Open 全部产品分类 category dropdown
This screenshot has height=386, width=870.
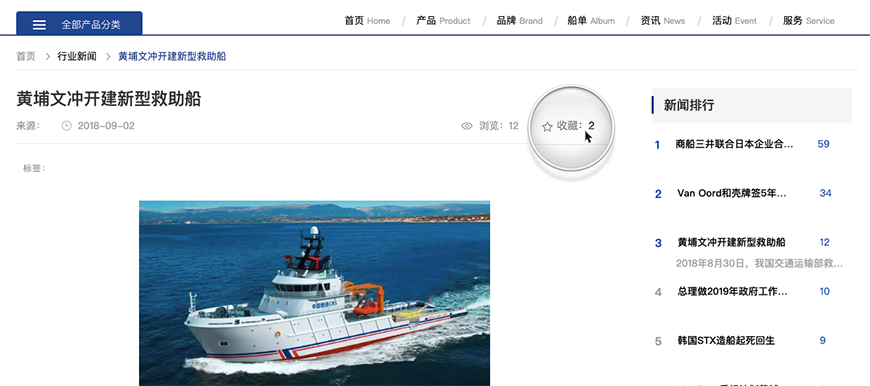pyautogui.click(x=79, y=23)
